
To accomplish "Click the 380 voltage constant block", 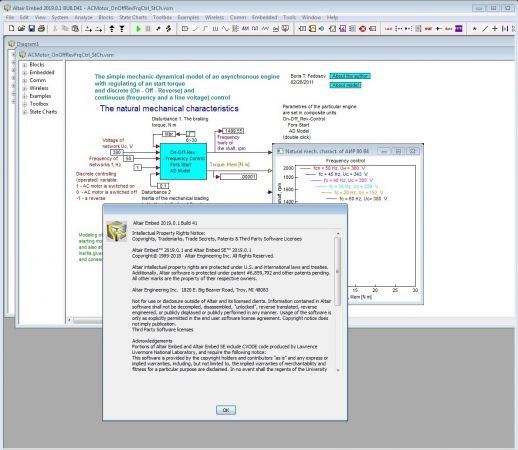I will tap(117, 152).
